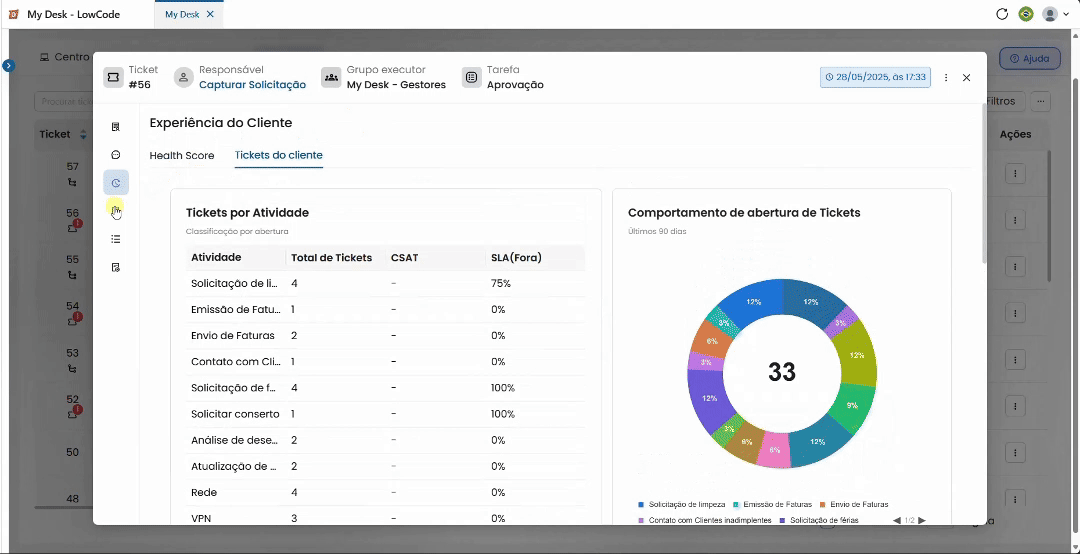Switch to the Health Score tab
This screenshot has width=1080, height=554.
click(x=182, y=155)
